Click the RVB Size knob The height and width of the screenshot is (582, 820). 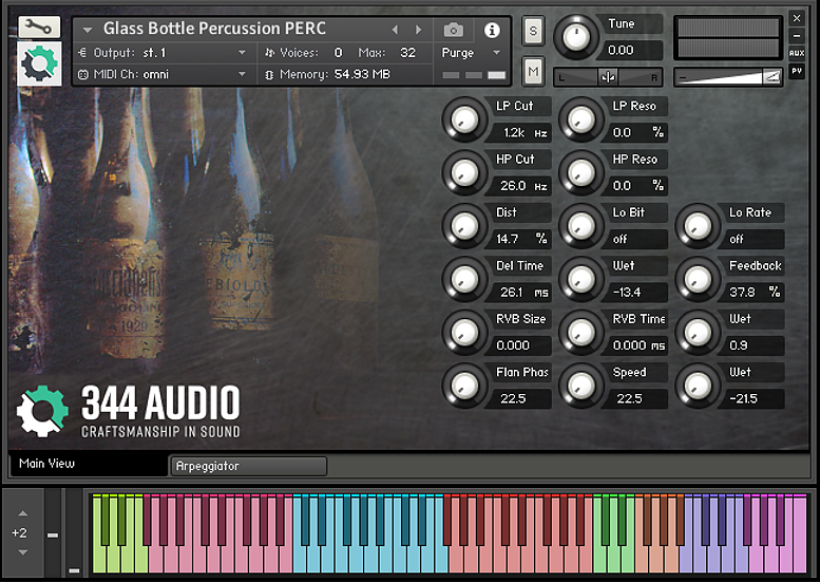click(464, 333)
